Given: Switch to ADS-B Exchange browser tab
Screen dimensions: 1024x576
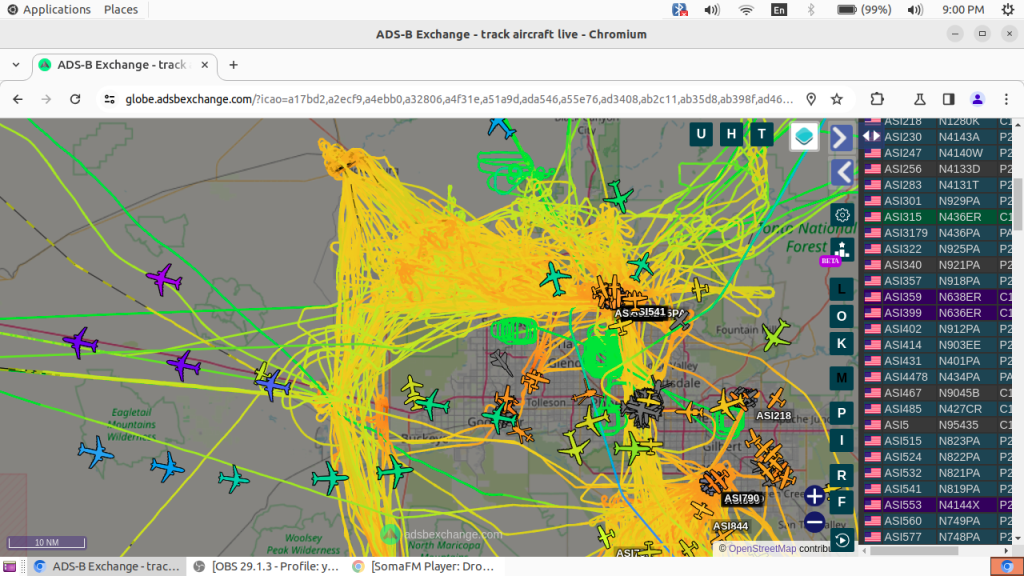Looking at the screenshot, I should click(x=124, y=65).
